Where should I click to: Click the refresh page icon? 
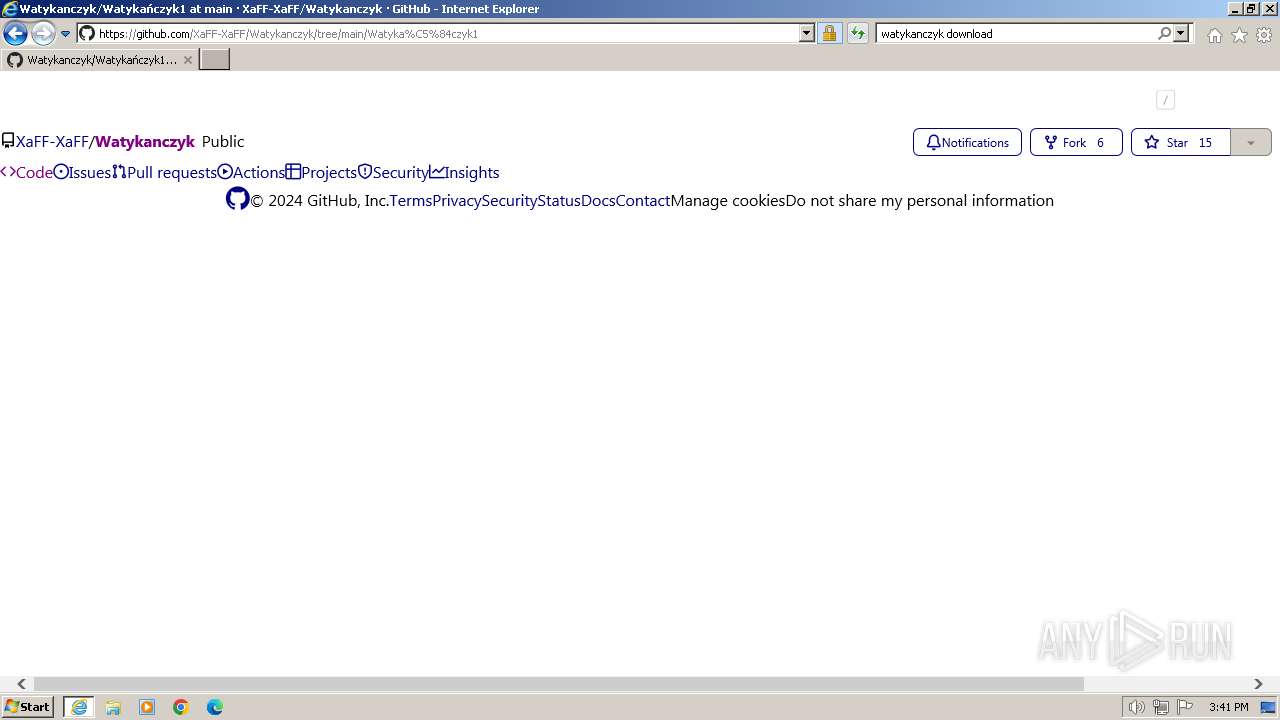(858, 33)
